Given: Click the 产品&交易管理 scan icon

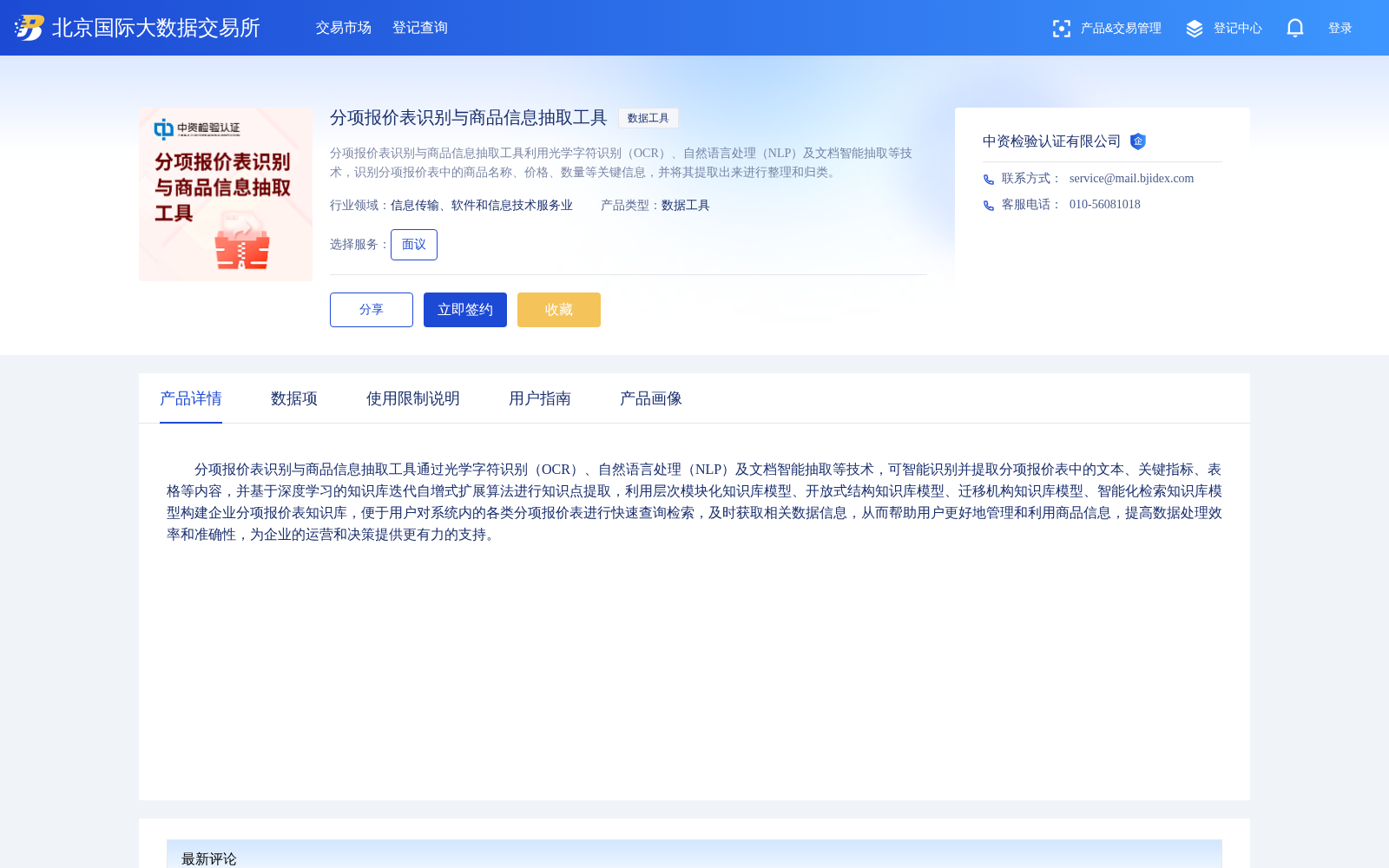Looking at the screenshot, I should [1061, 29].
